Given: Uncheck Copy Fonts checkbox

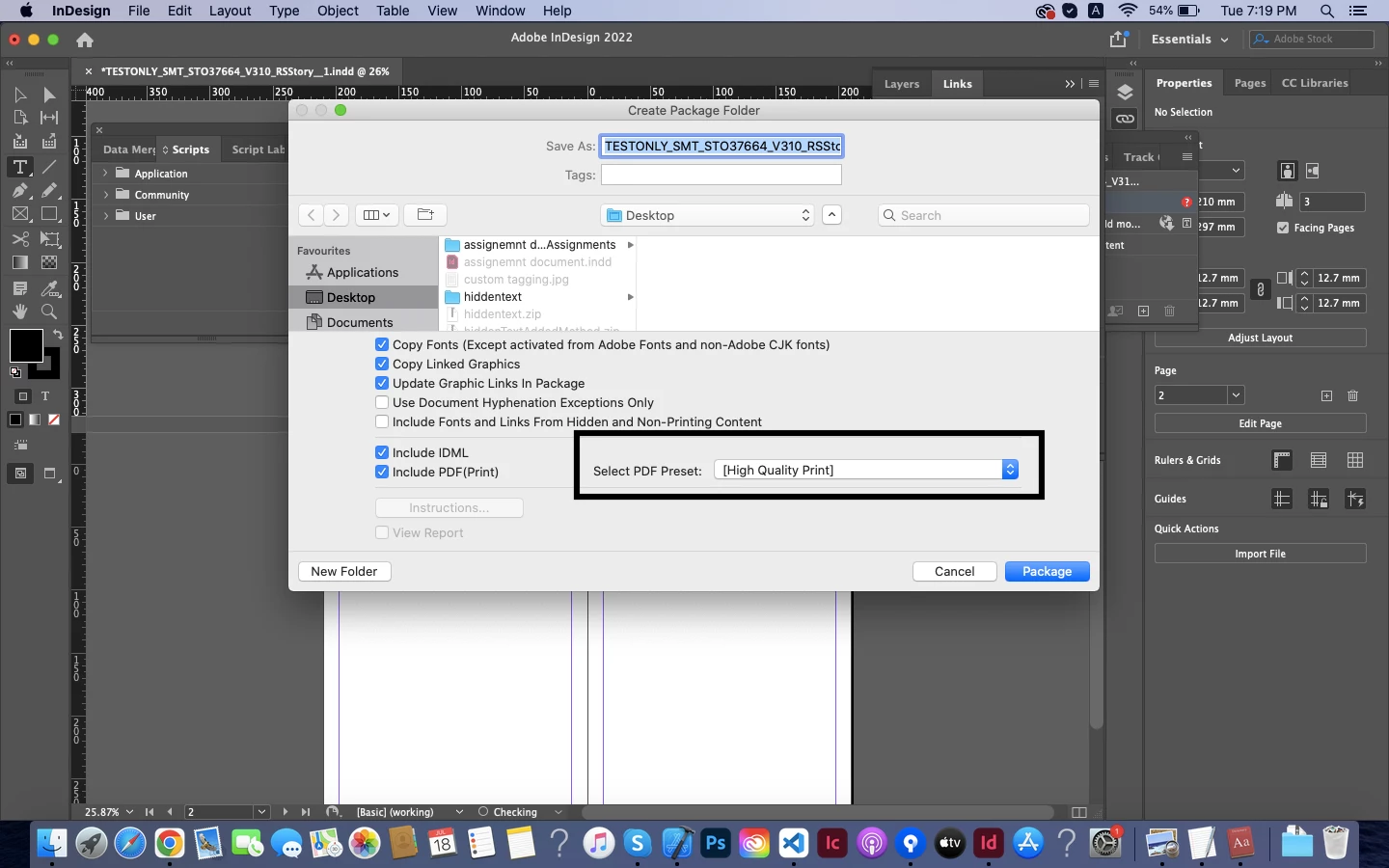Looking at the screenshot, I should [382, 344].
